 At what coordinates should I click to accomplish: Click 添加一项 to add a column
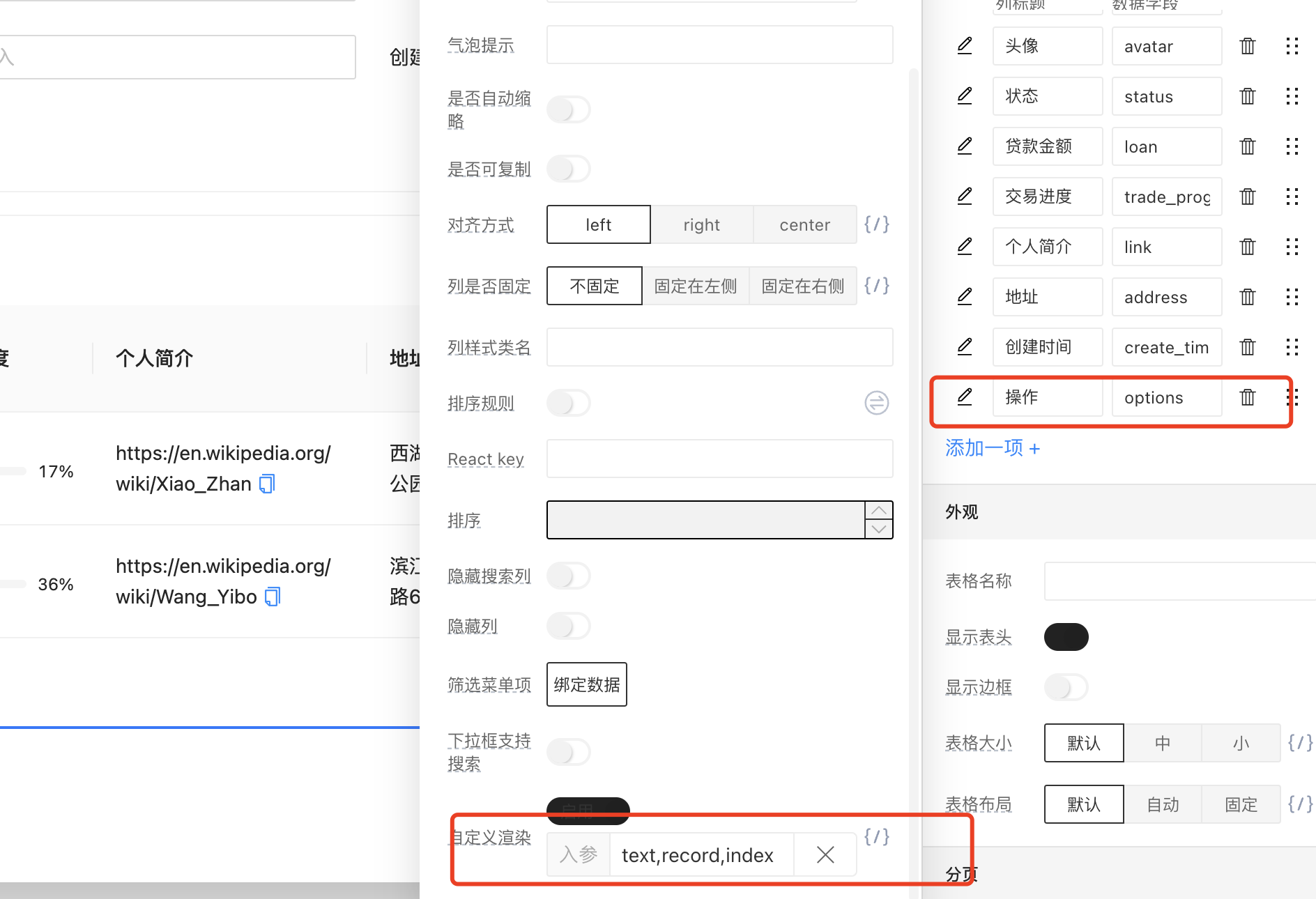(x=993, y=448)
